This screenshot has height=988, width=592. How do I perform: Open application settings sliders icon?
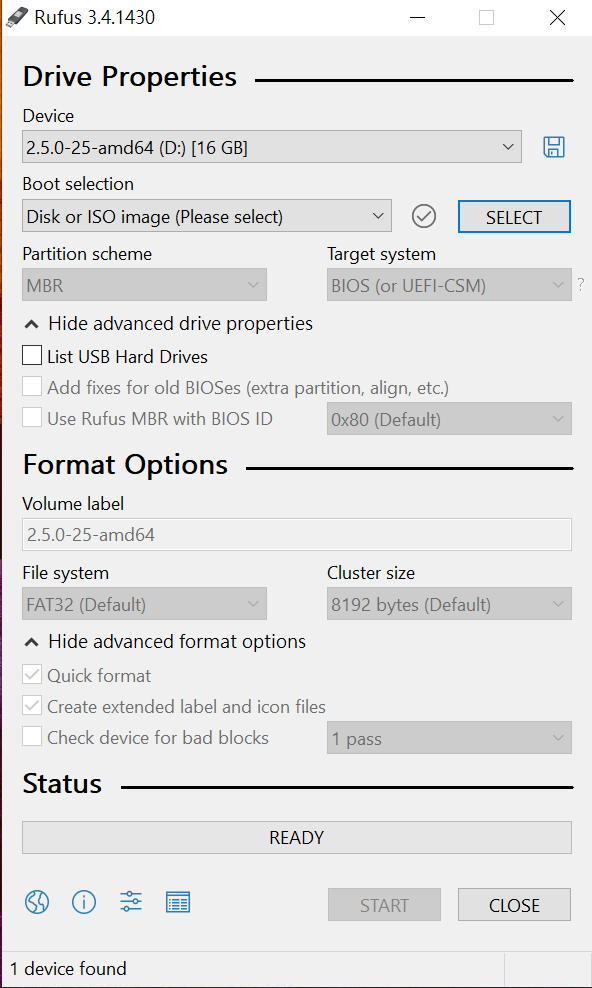(131, 902)
